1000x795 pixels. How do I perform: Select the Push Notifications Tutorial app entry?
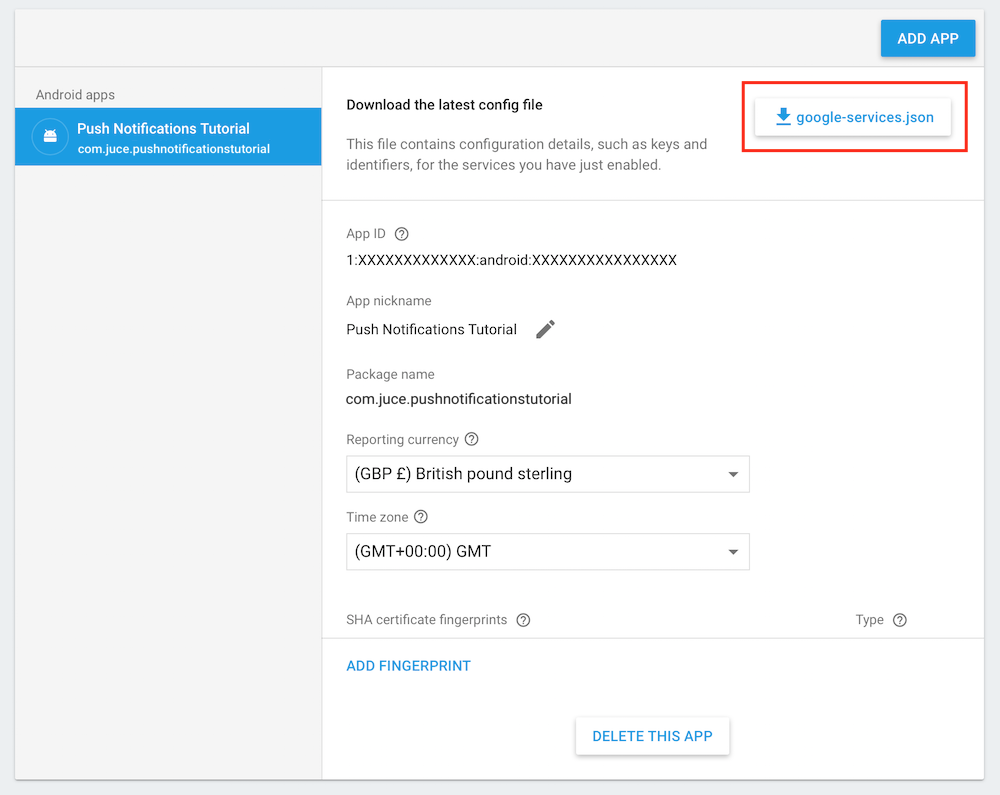coord(168,136)
